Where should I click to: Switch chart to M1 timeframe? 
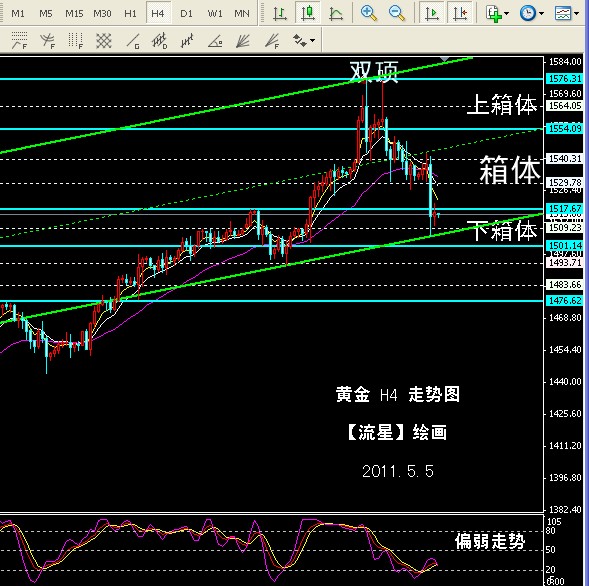coord(18,14)
